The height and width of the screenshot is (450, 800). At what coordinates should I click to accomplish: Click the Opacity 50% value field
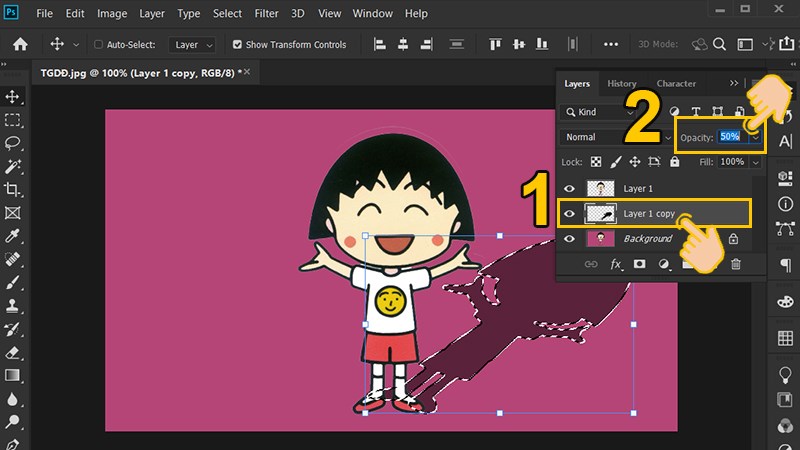click(x=733, y=137)
